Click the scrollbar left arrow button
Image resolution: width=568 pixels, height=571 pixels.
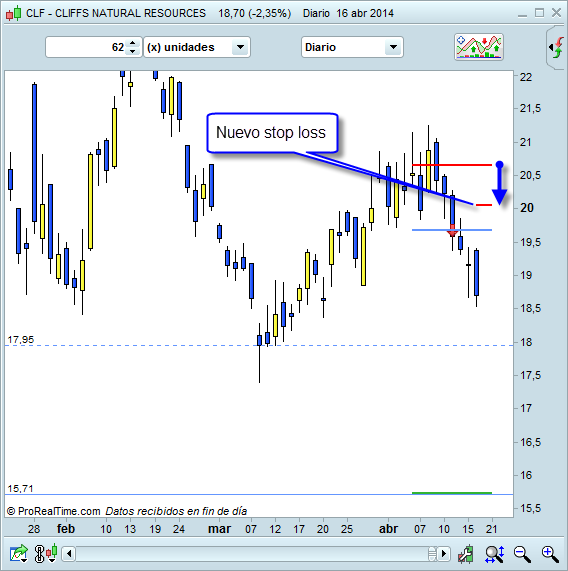[x=69, y=554]
